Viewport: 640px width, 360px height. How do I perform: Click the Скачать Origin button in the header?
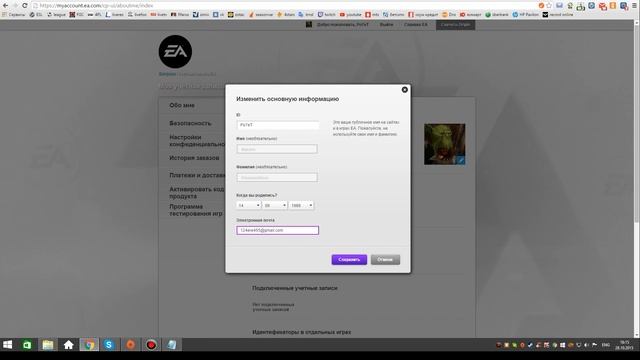(455, 24)
